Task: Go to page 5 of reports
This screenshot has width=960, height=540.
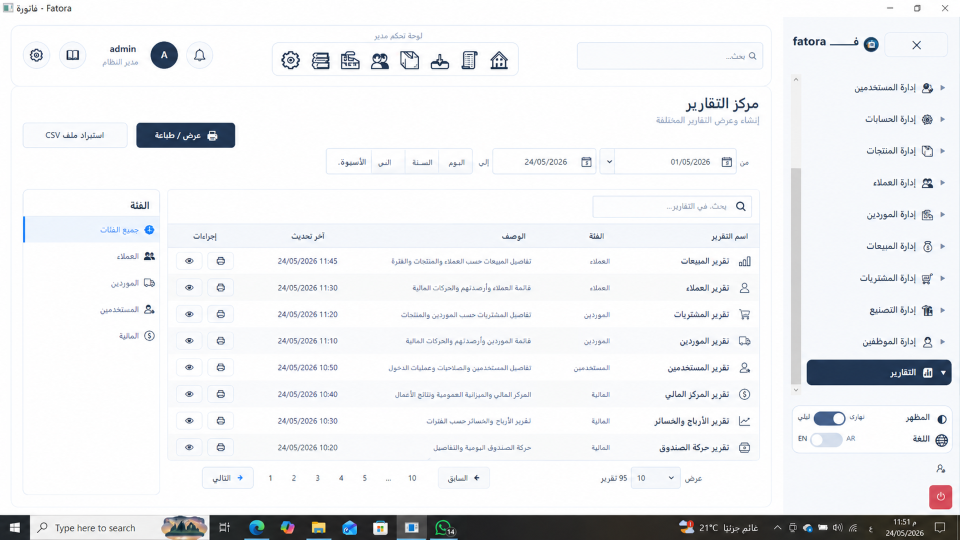Action: tap(364, 478)
